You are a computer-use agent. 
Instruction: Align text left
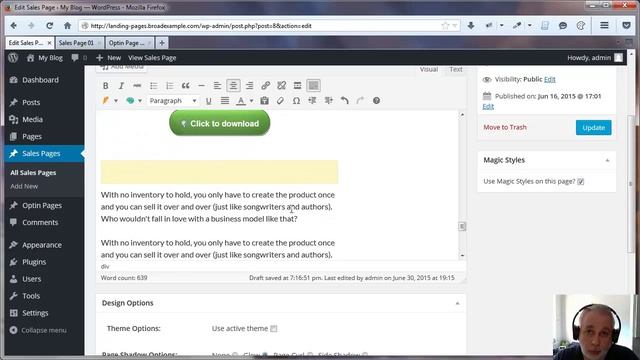(x=217, y=86)
